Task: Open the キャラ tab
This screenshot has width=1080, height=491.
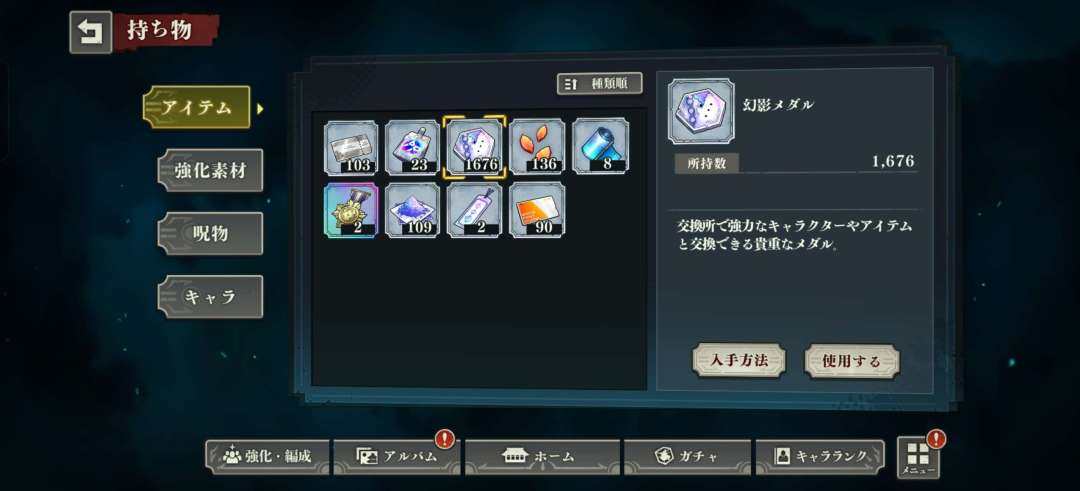Action: point(210,297)
